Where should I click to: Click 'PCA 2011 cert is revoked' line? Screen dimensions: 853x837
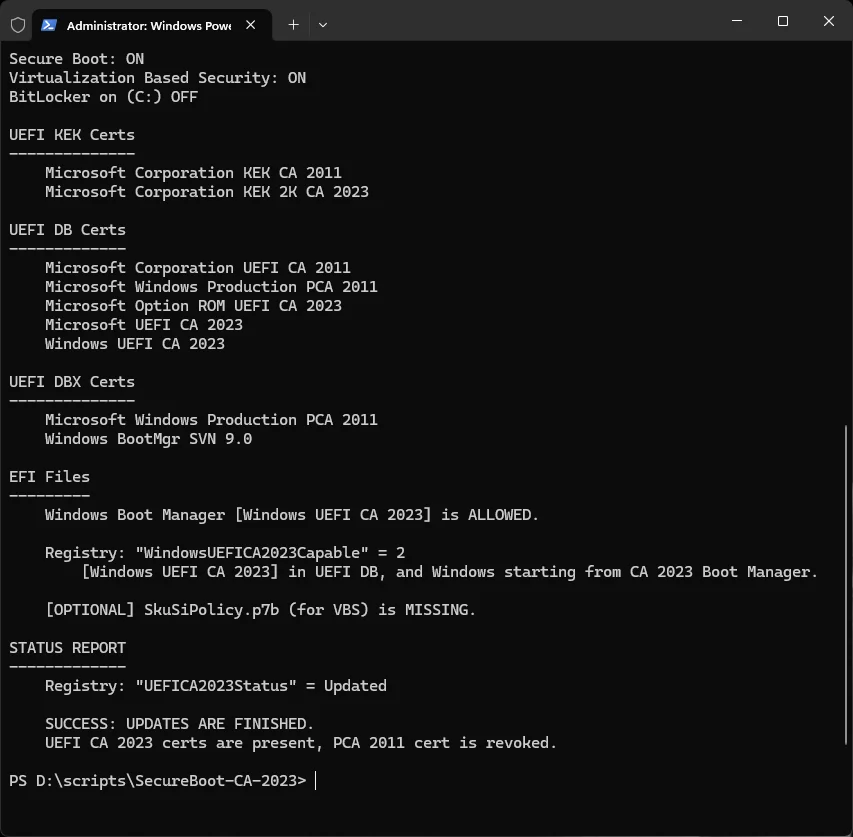(x=301, y=743)
